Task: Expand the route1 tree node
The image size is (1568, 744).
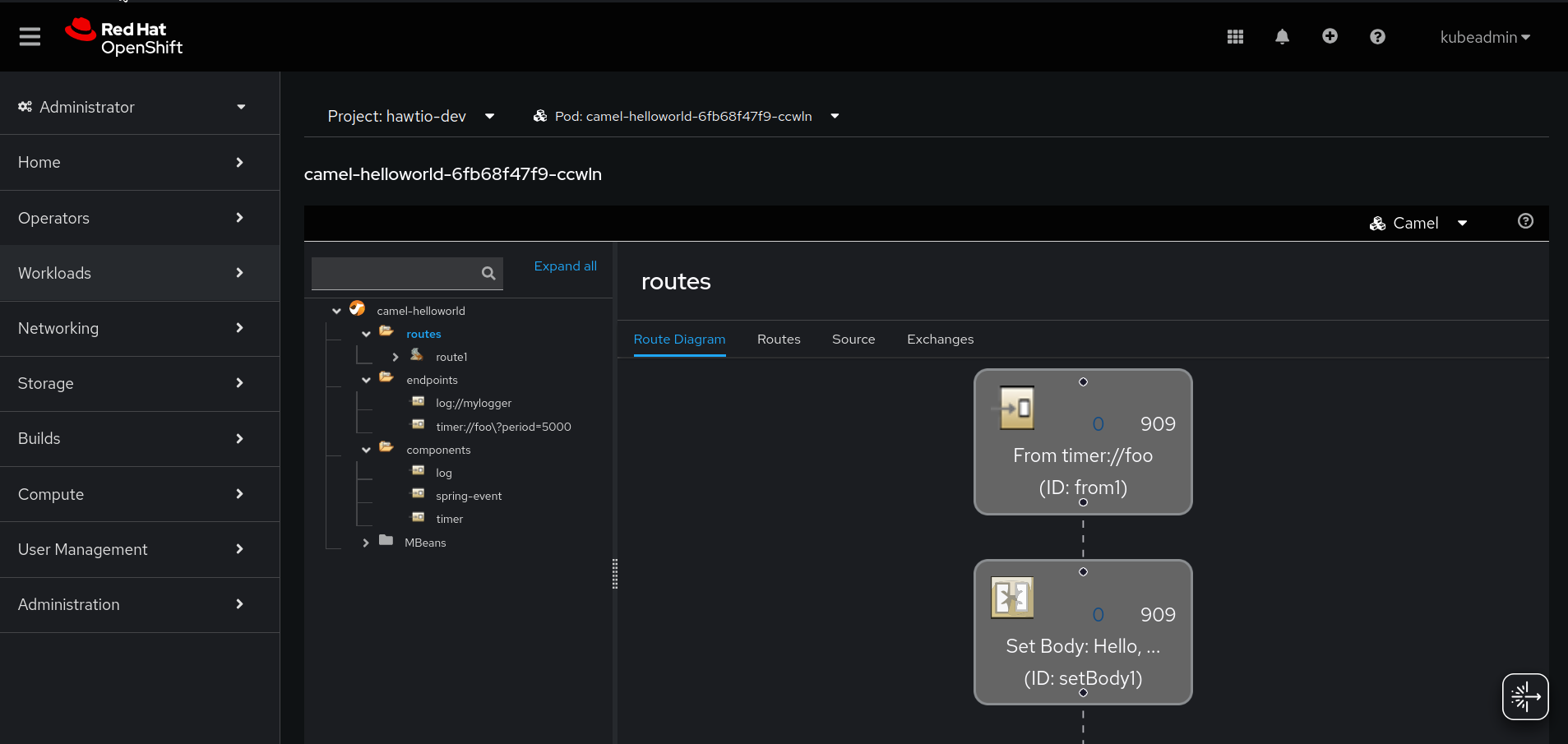Action: tap(395, 357)
